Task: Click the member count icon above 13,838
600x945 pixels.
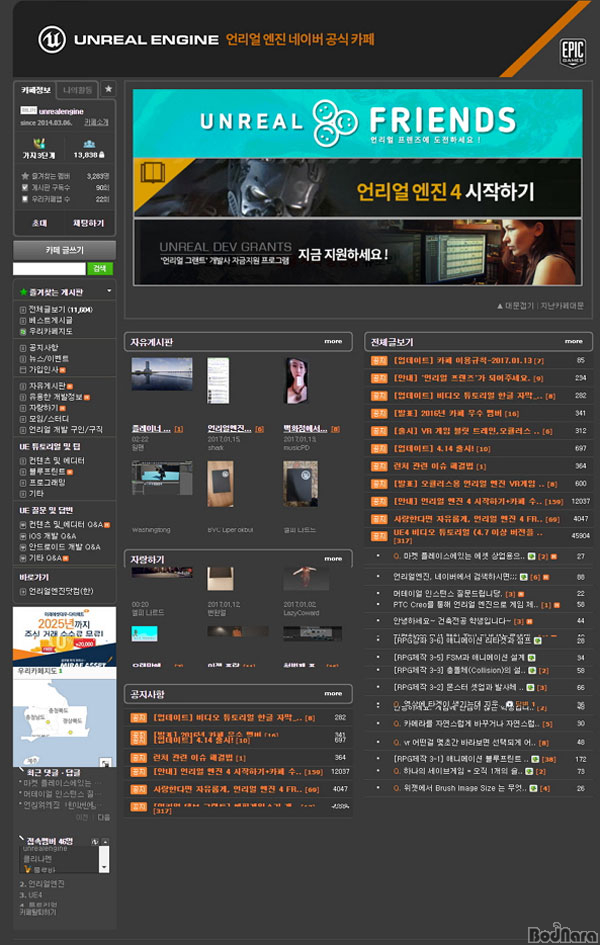Action: click(89, 144)
